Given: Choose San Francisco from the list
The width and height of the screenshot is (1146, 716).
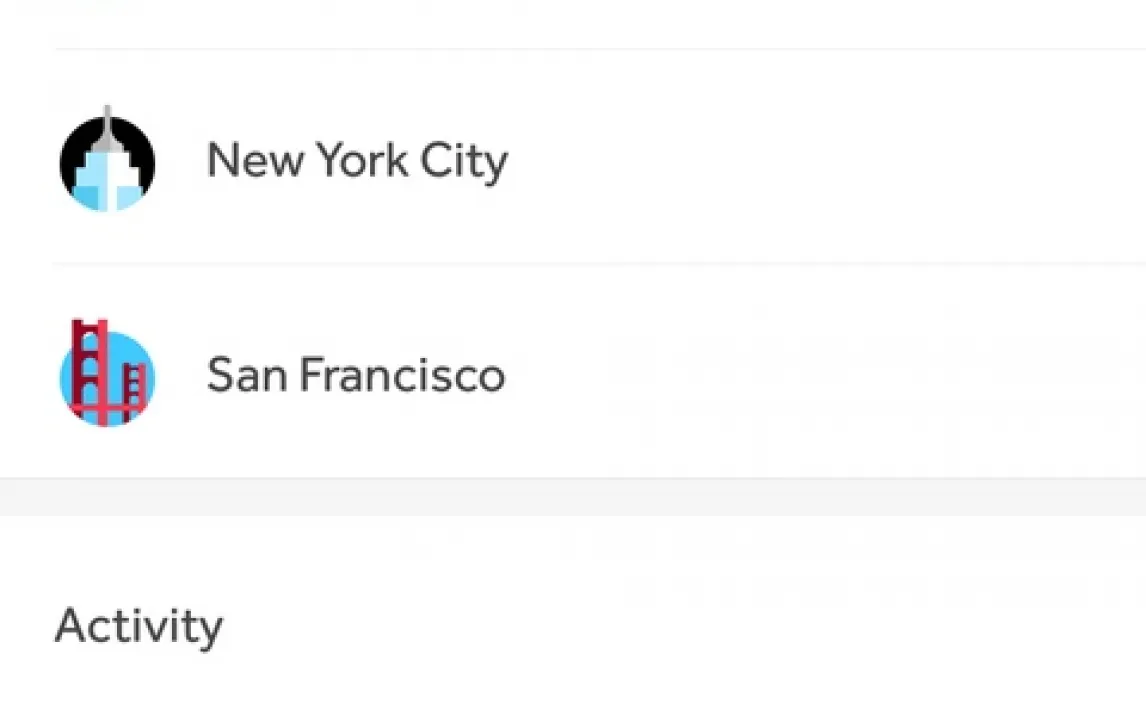Looking at the screenshot, I should (x=356, y=375).
